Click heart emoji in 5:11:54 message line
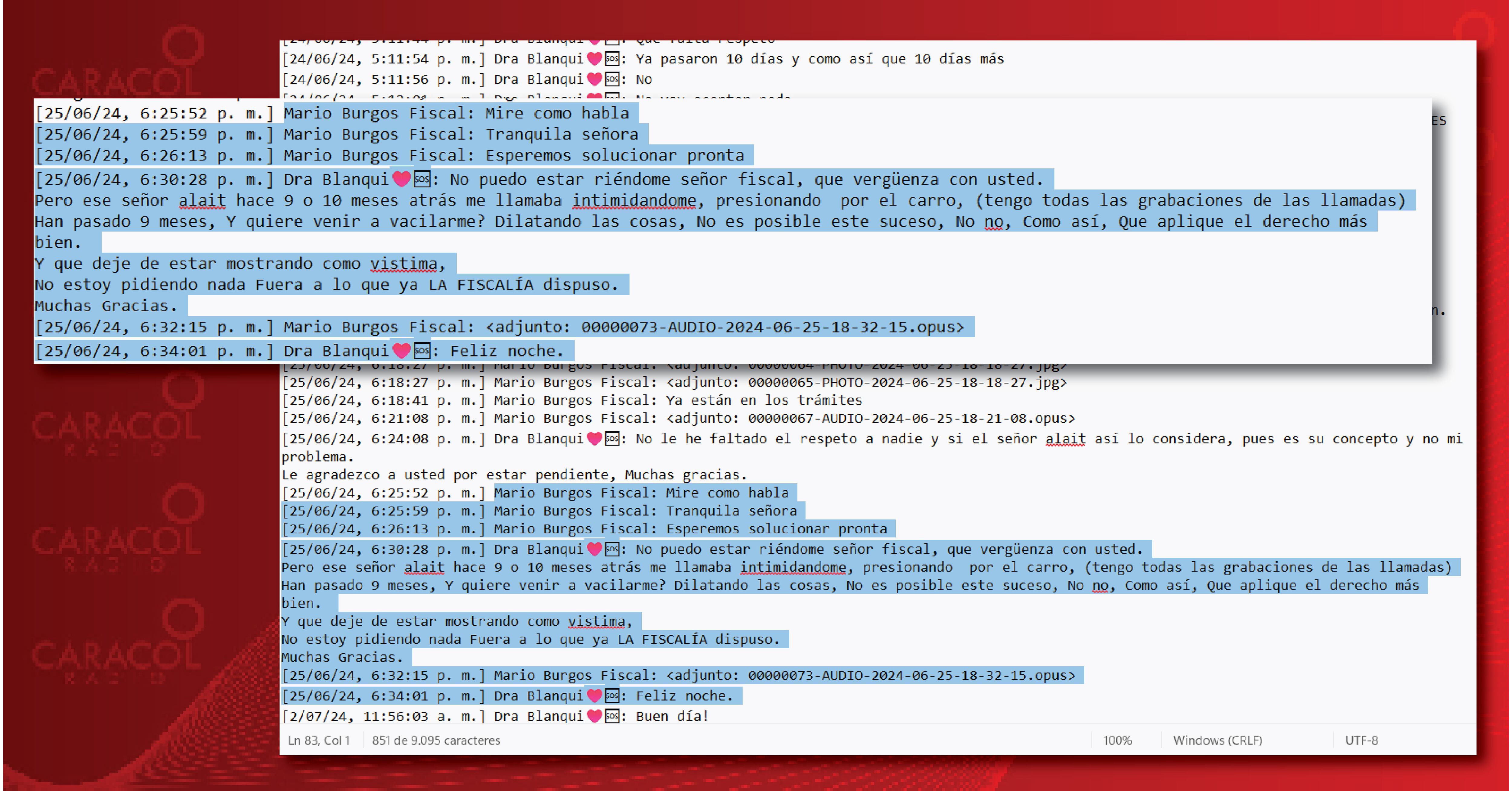This screenshot has height=791, width=1512. click(595, 59)
